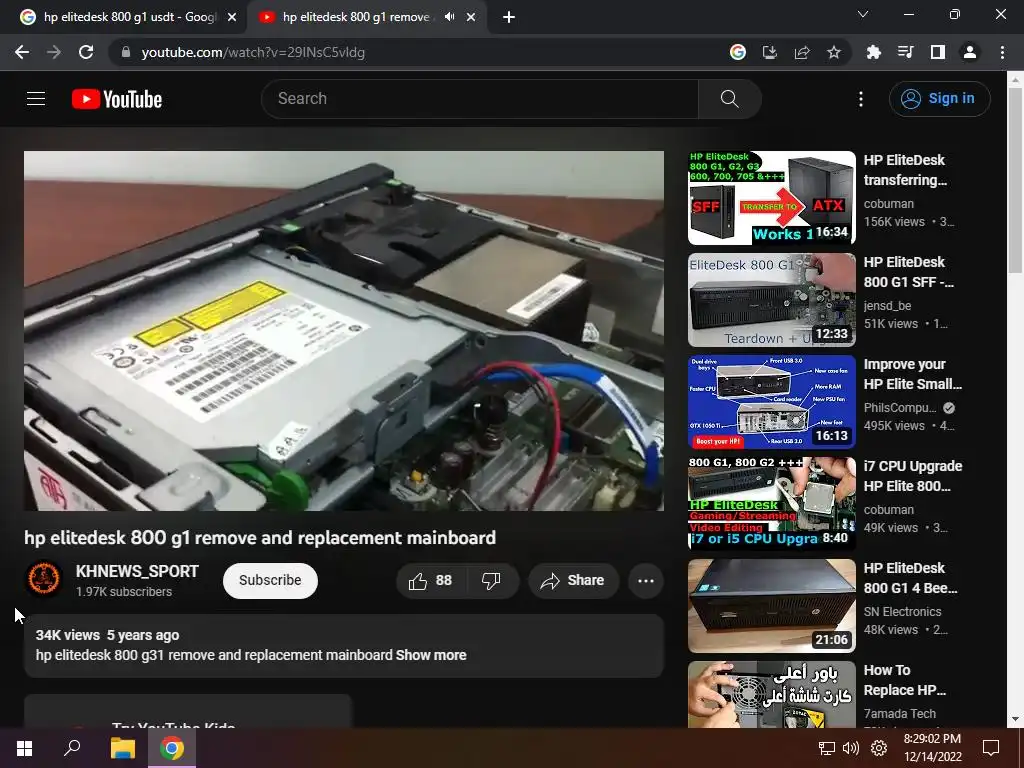Screen dimensions: 1024x768
Task: Go back in browser history
Action: (x=22, y=52)
